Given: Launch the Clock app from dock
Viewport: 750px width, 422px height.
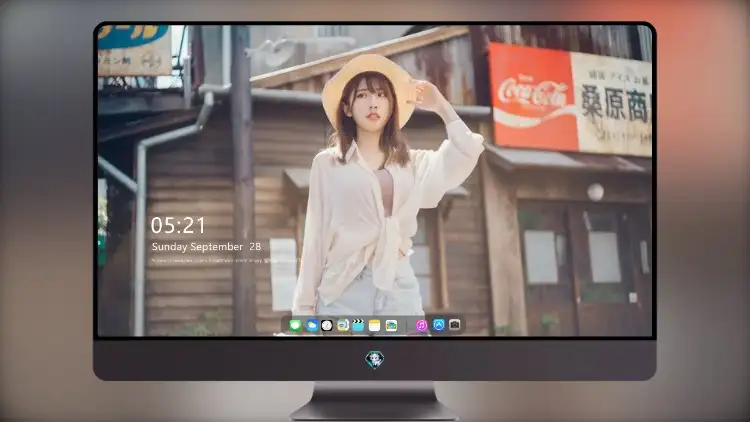Looking at the screenshot, I should (327, 325).
